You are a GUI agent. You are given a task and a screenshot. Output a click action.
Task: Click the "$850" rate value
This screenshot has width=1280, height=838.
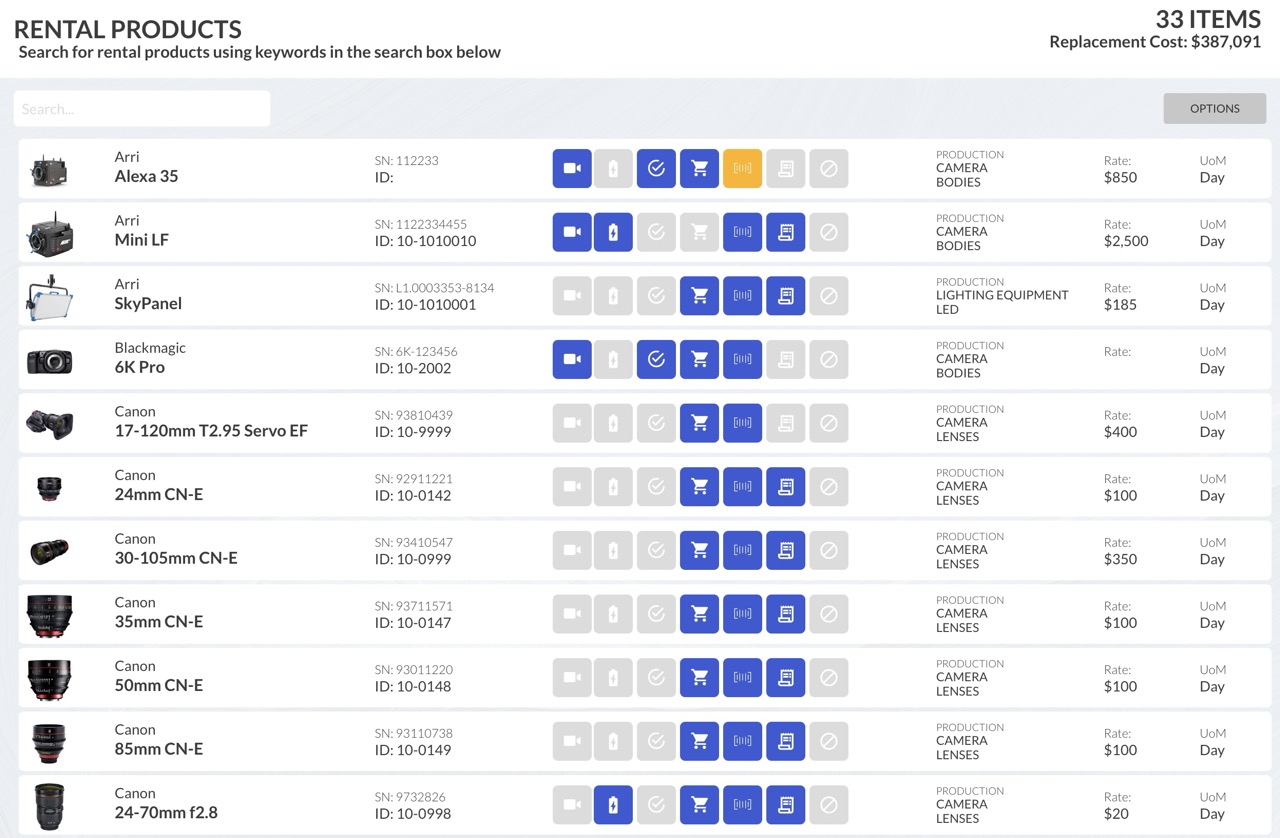[1120, 177]
